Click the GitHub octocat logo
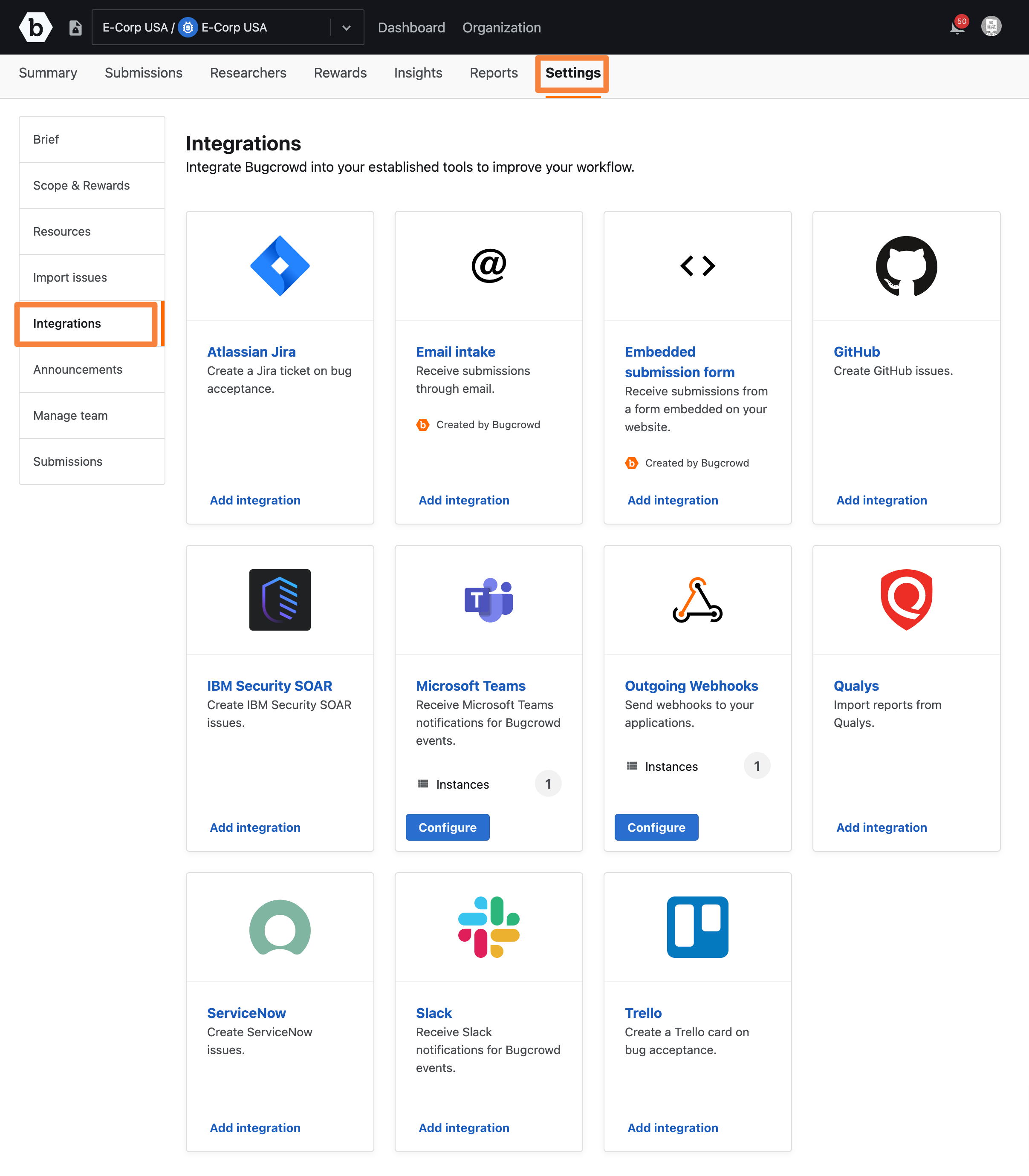The width and height of the screenshot is (1029, 1176). point(906,266)
